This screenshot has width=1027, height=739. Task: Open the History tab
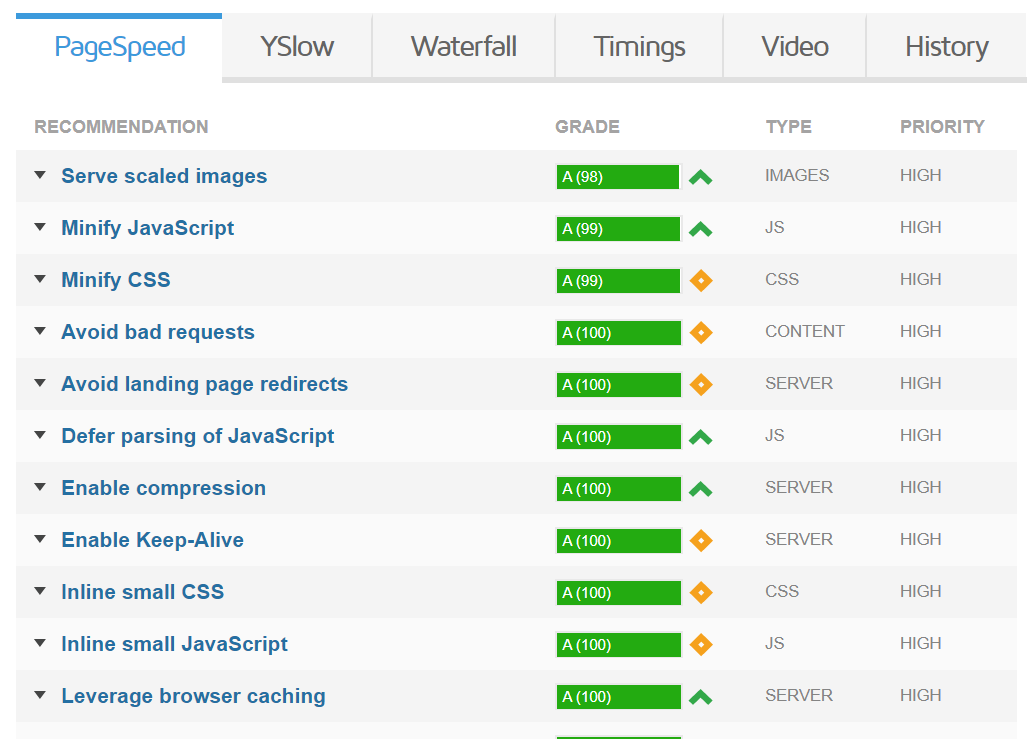click(946, 46)
